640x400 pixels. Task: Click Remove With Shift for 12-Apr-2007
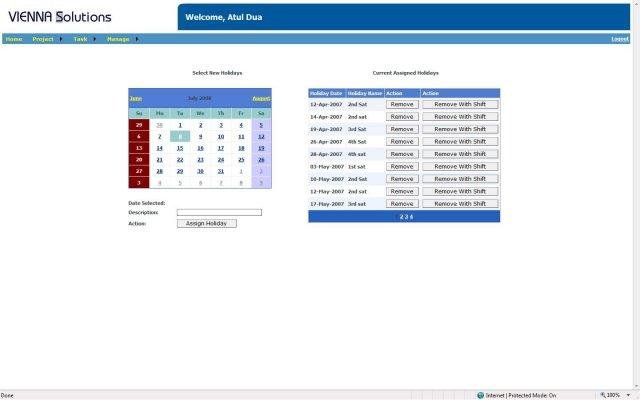[x=460, y=104]
